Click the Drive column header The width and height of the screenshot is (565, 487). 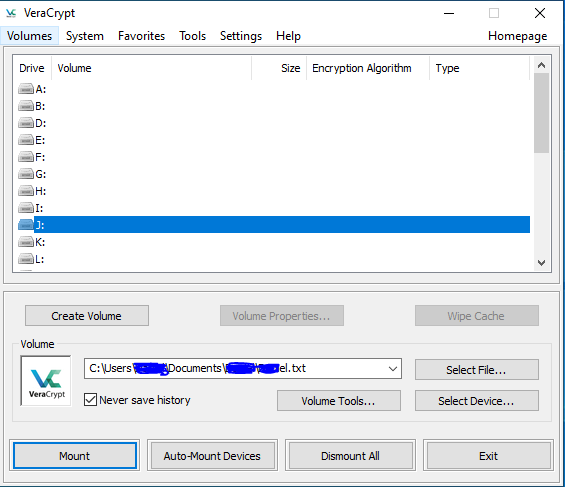(x=32, y=68)
